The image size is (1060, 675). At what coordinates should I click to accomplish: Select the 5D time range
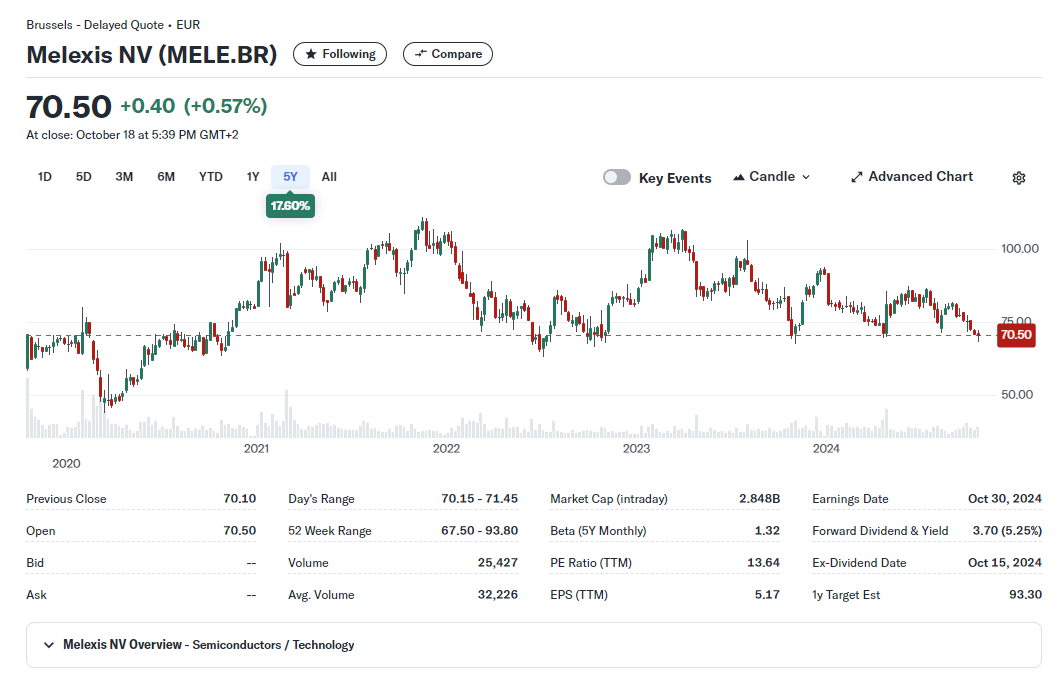tap(84, 177)
